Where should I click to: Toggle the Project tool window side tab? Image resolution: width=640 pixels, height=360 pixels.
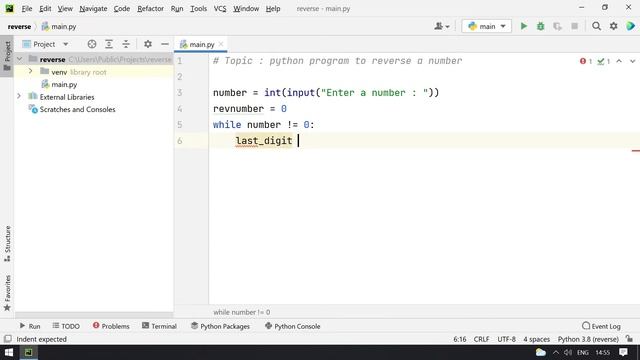[x=7, y=56]
